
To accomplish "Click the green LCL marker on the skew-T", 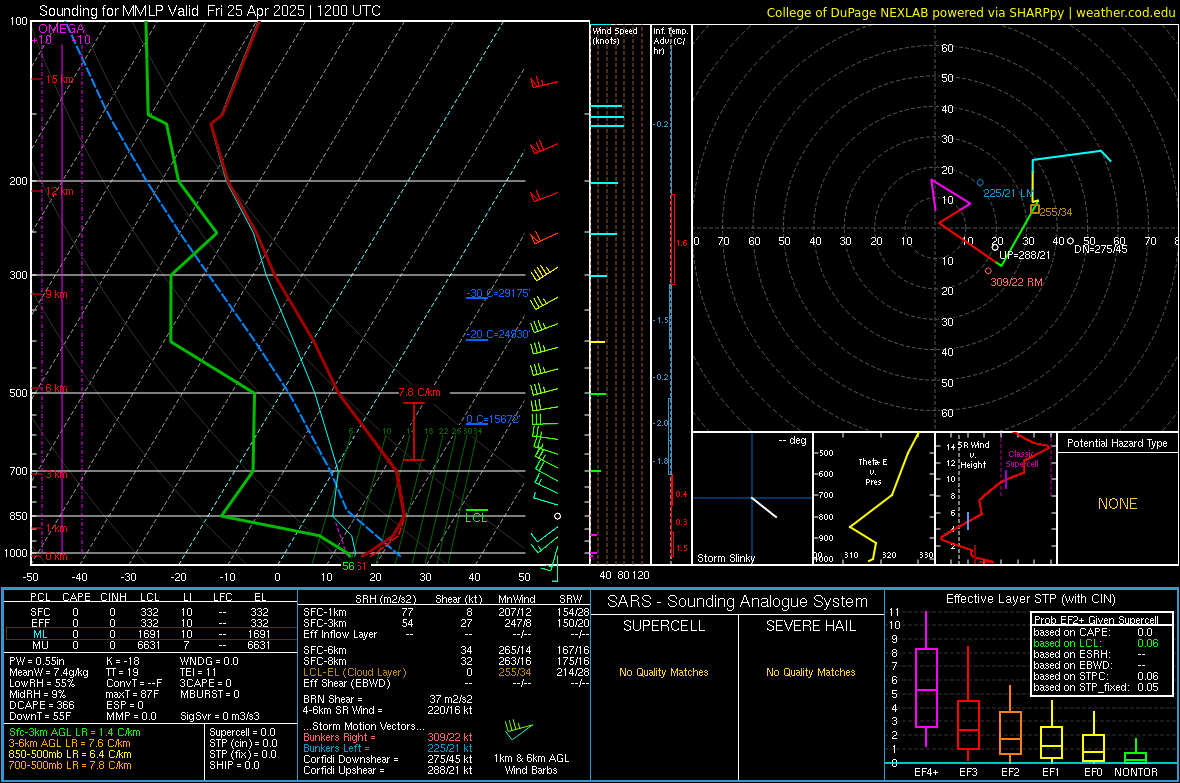I will (x=476, y=516).
